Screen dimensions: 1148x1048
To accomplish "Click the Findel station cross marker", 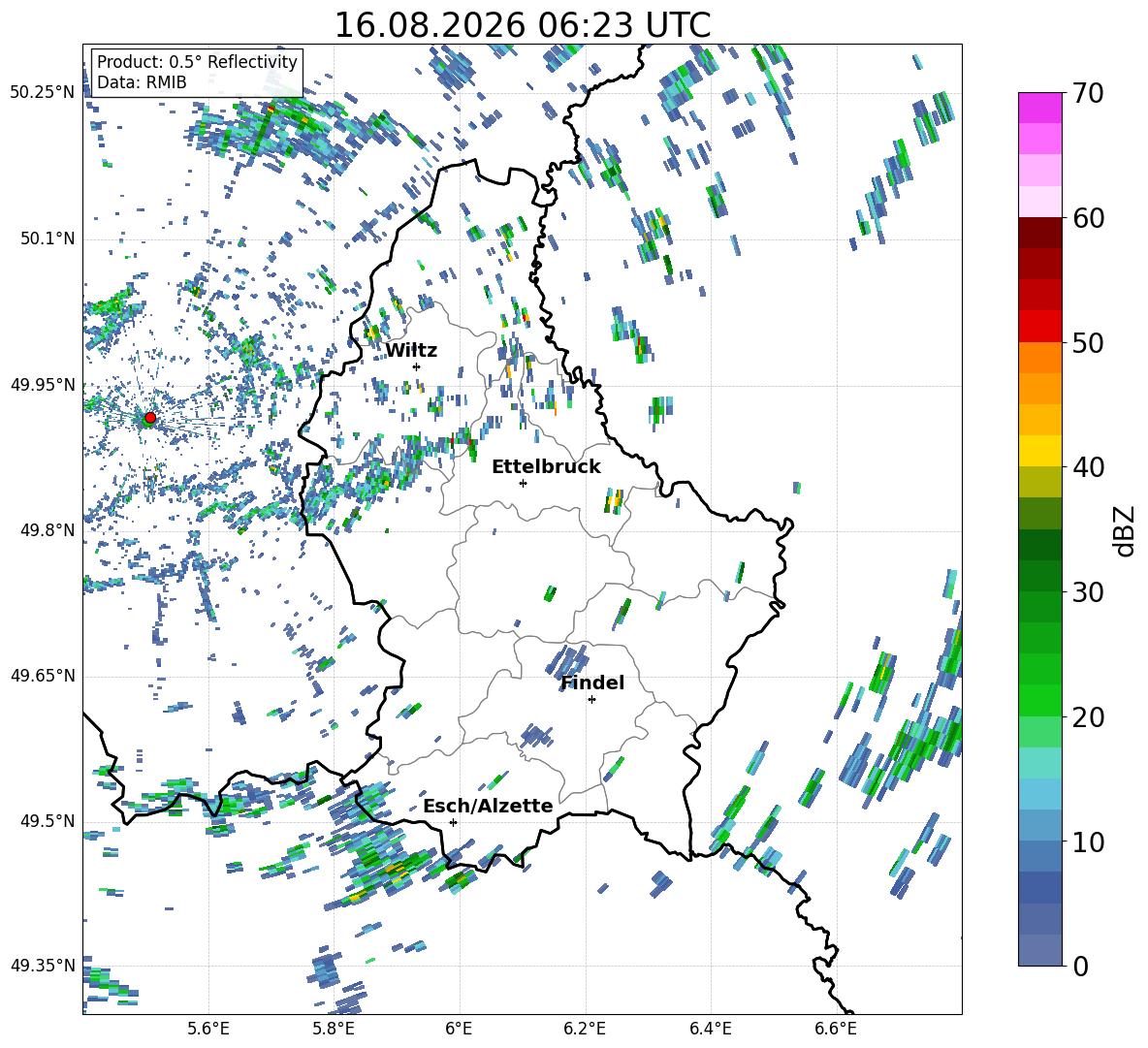I will tap(591, 700).
